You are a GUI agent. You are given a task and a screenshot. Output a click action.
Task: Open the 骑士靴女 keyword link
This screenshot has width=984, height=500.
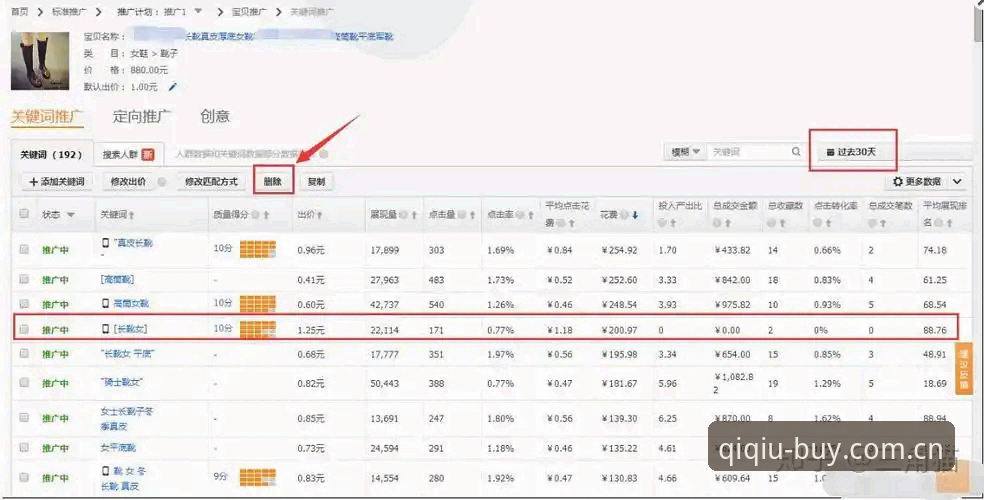pos(122,382)
